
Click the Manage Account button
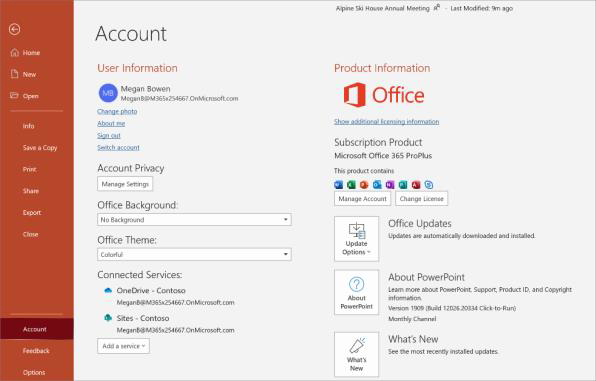pos(362,199)
